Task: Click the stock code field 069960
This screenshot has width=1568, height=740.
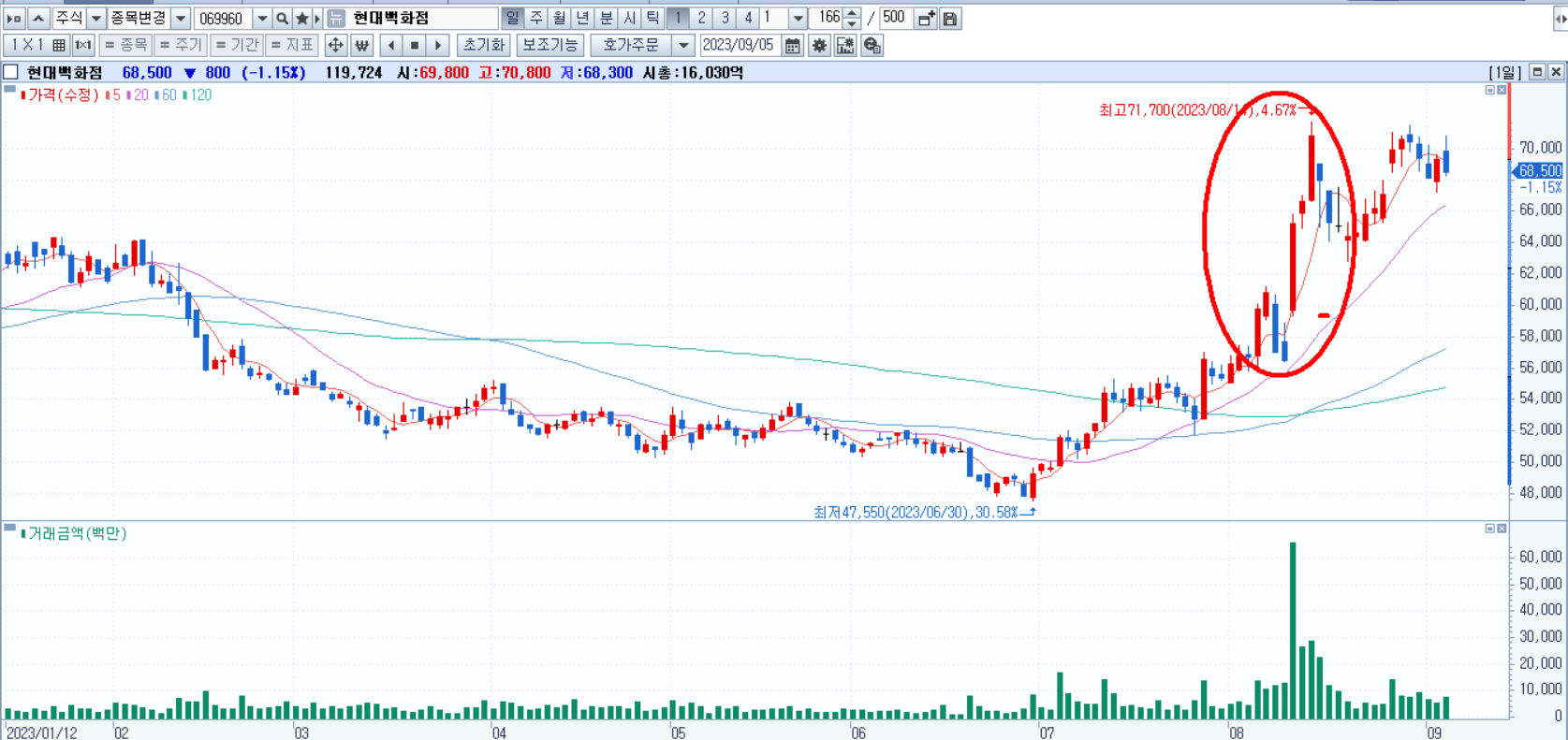Action: click(x=224, y=18)
